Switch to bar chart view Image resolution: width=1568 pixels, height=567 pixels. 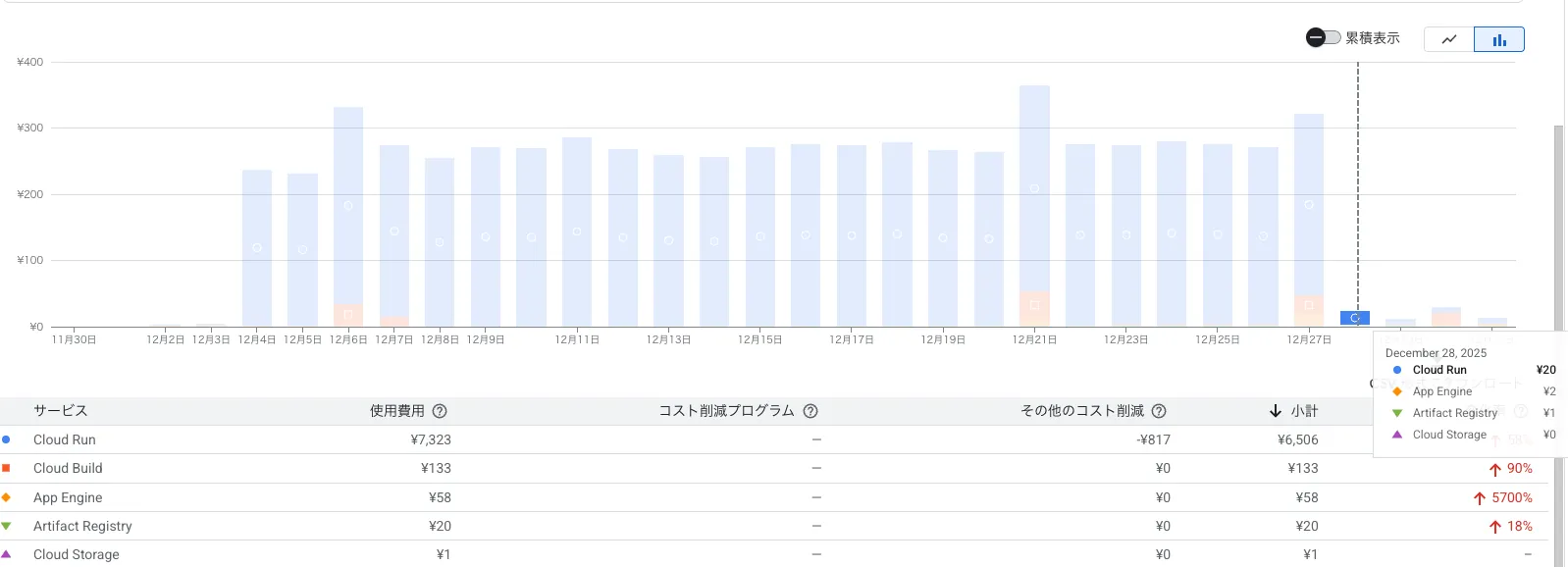pos(1499,39)
